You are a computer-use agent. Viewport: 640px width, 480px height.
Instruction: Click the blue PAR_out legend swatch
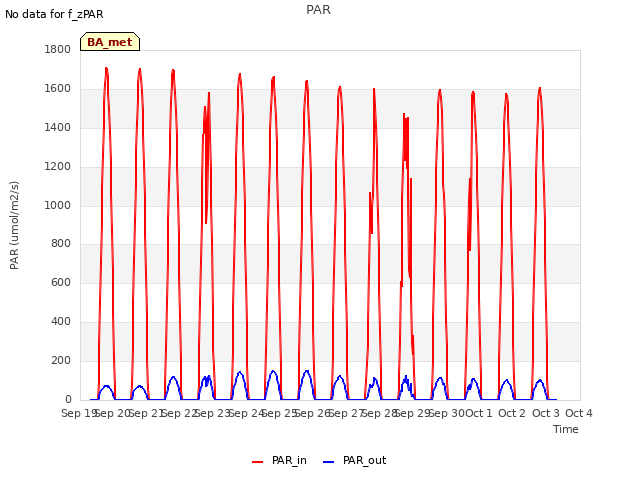tap(329, 462)
